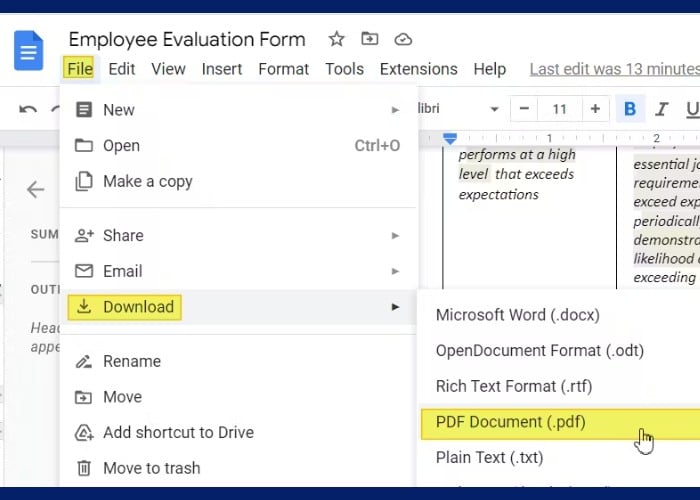Expand the Share submenu arrow

coord(395,235)
